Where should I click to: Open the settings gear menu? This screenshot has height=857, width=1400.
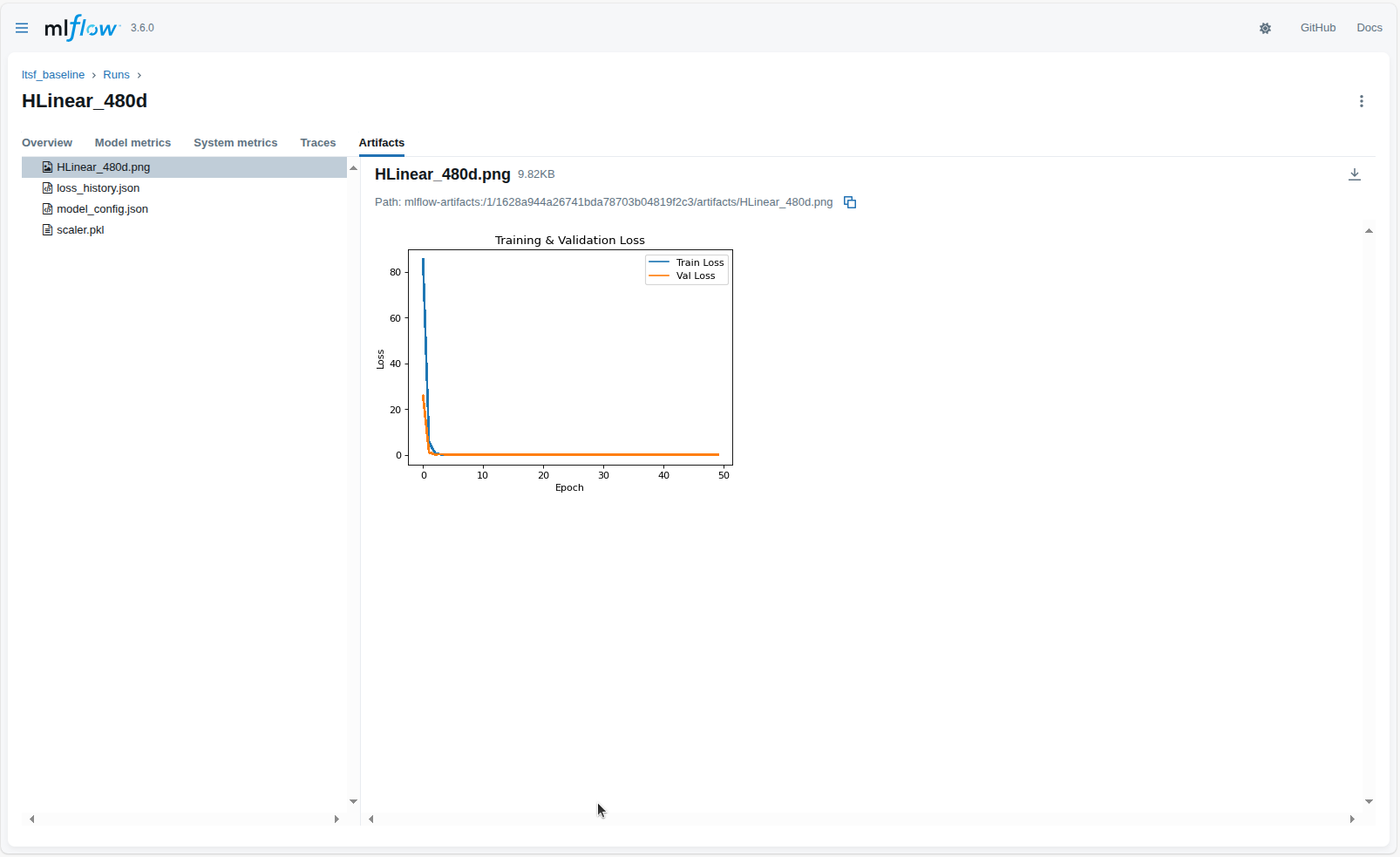(x=1265, y=28)
